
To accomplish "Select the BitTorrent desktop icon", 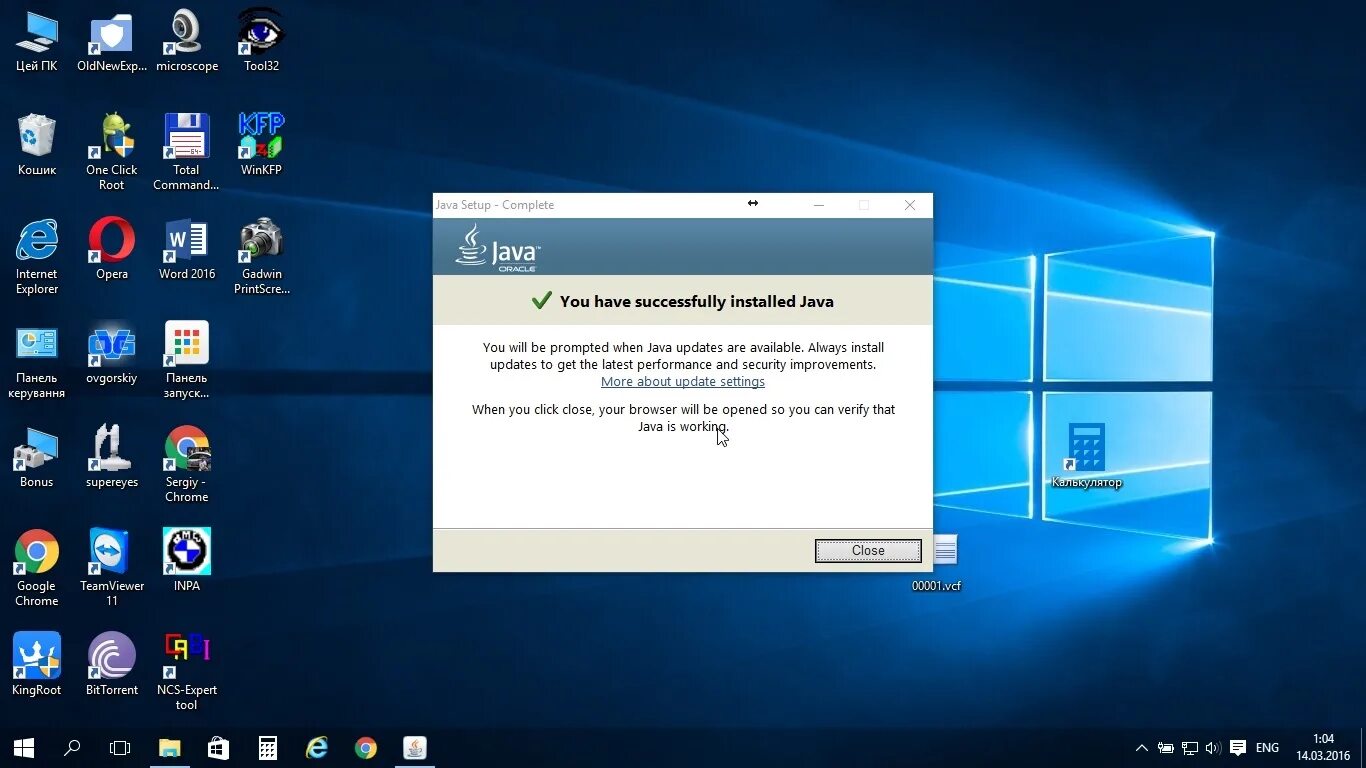I will [x=112, y=665].
